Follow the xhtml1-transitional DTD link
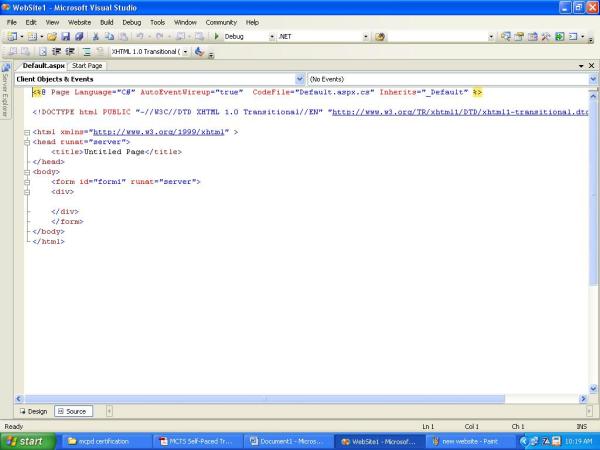 click(460, 112)
